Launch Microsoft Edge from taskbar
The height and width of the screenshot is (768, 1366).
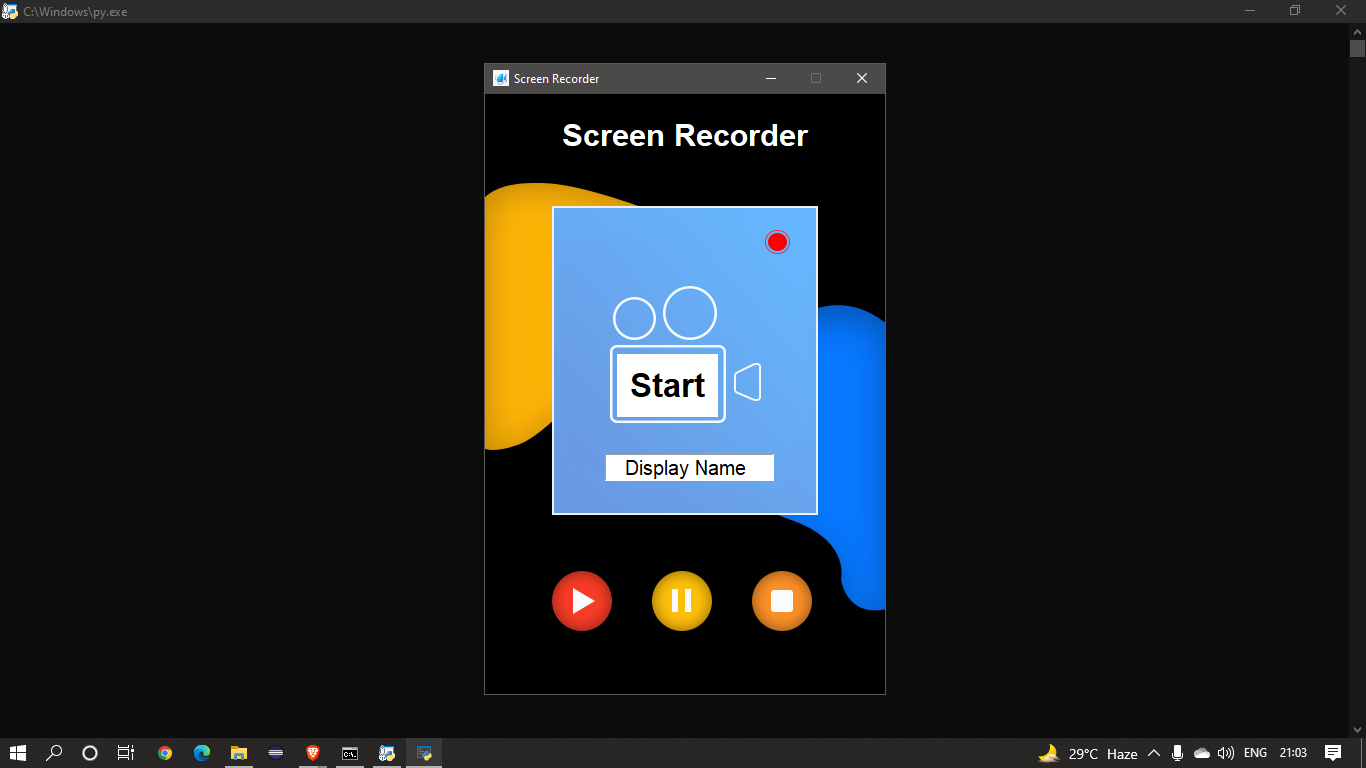202,753
